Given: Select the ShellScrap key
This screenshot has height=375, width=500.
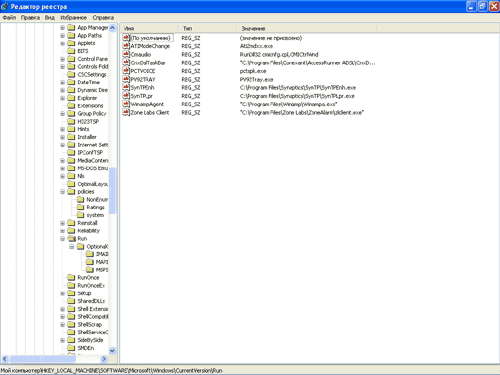Looking at the screenshot, I should [90, 325].
